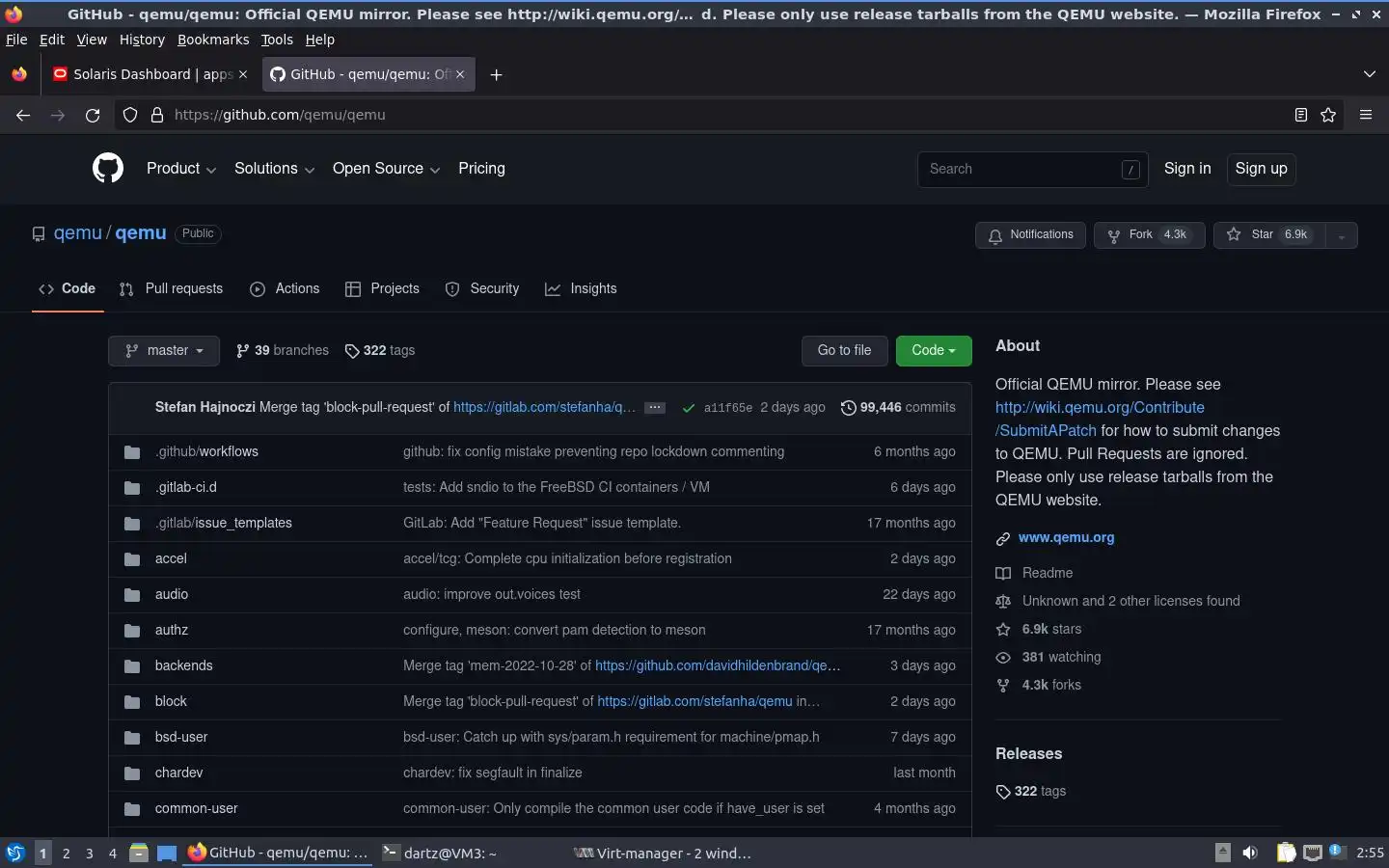The height and width of the screenshot is (868, 1389).
Task: Switch to workspace 2 in the taskbar
Action: [66, 853]
